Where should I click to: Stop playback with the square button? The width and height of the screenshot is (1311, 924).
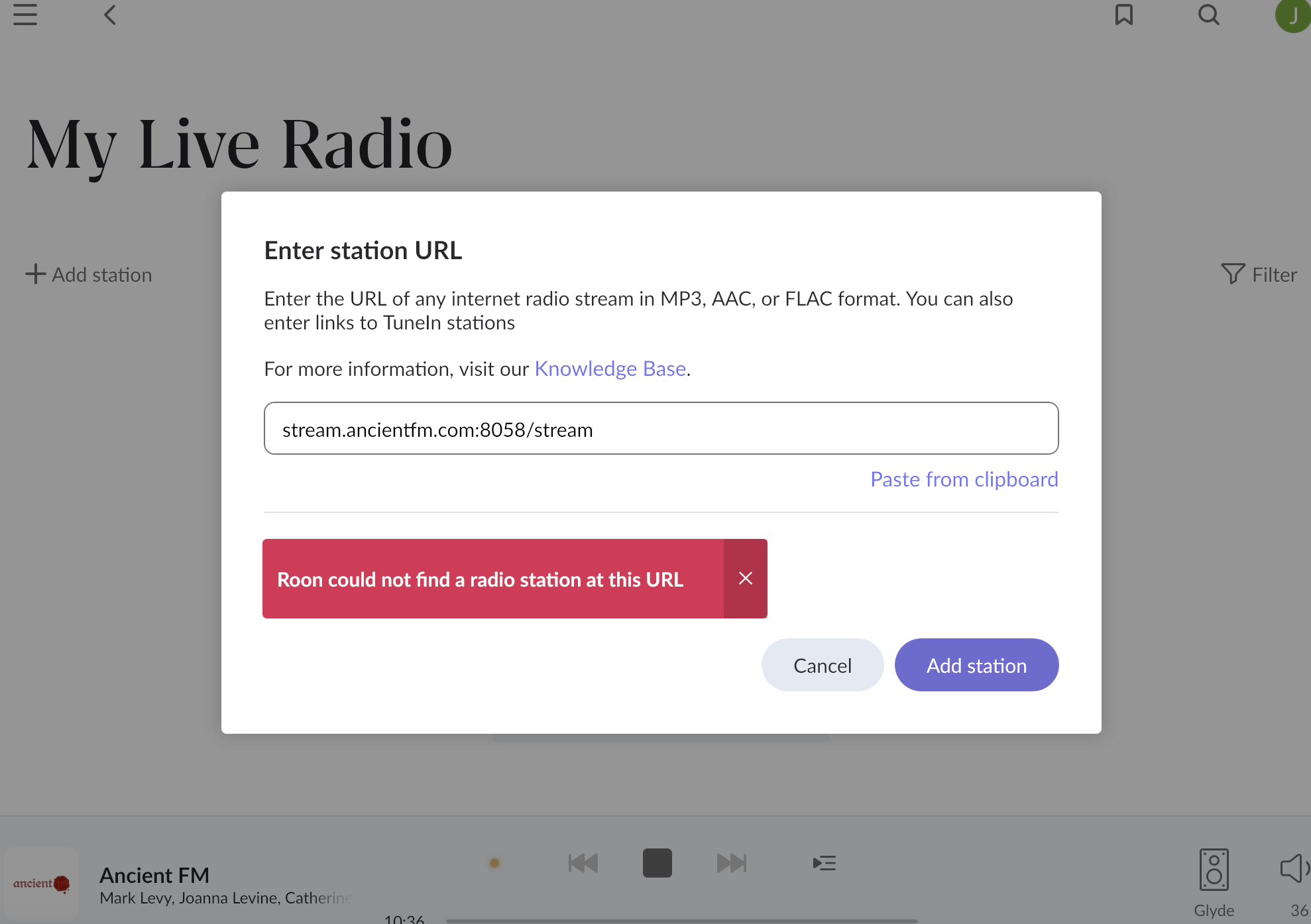point(657,863)
